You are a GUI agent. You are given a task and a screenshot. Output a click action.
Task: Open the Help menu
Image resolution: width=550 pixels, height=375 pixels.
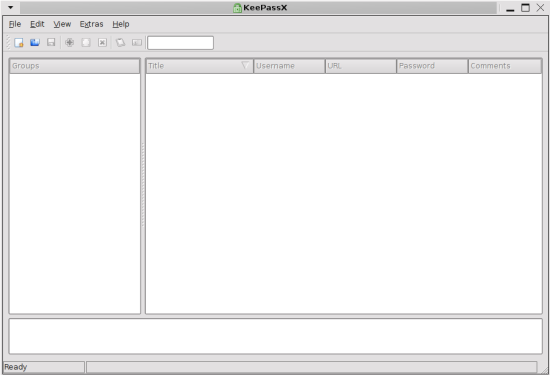[x=121, y=24]
